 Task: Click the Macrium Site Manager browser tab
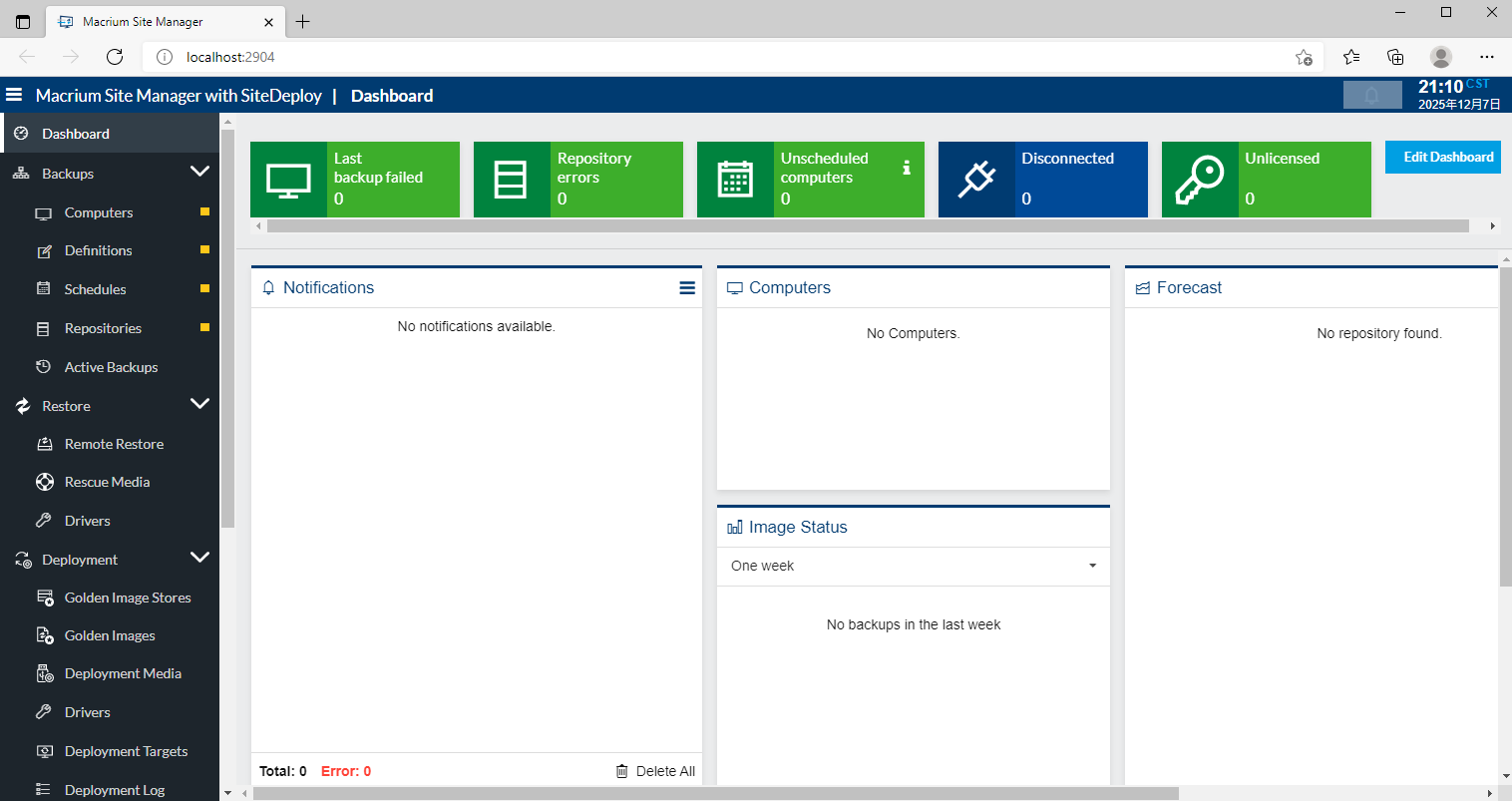[165, 21]
